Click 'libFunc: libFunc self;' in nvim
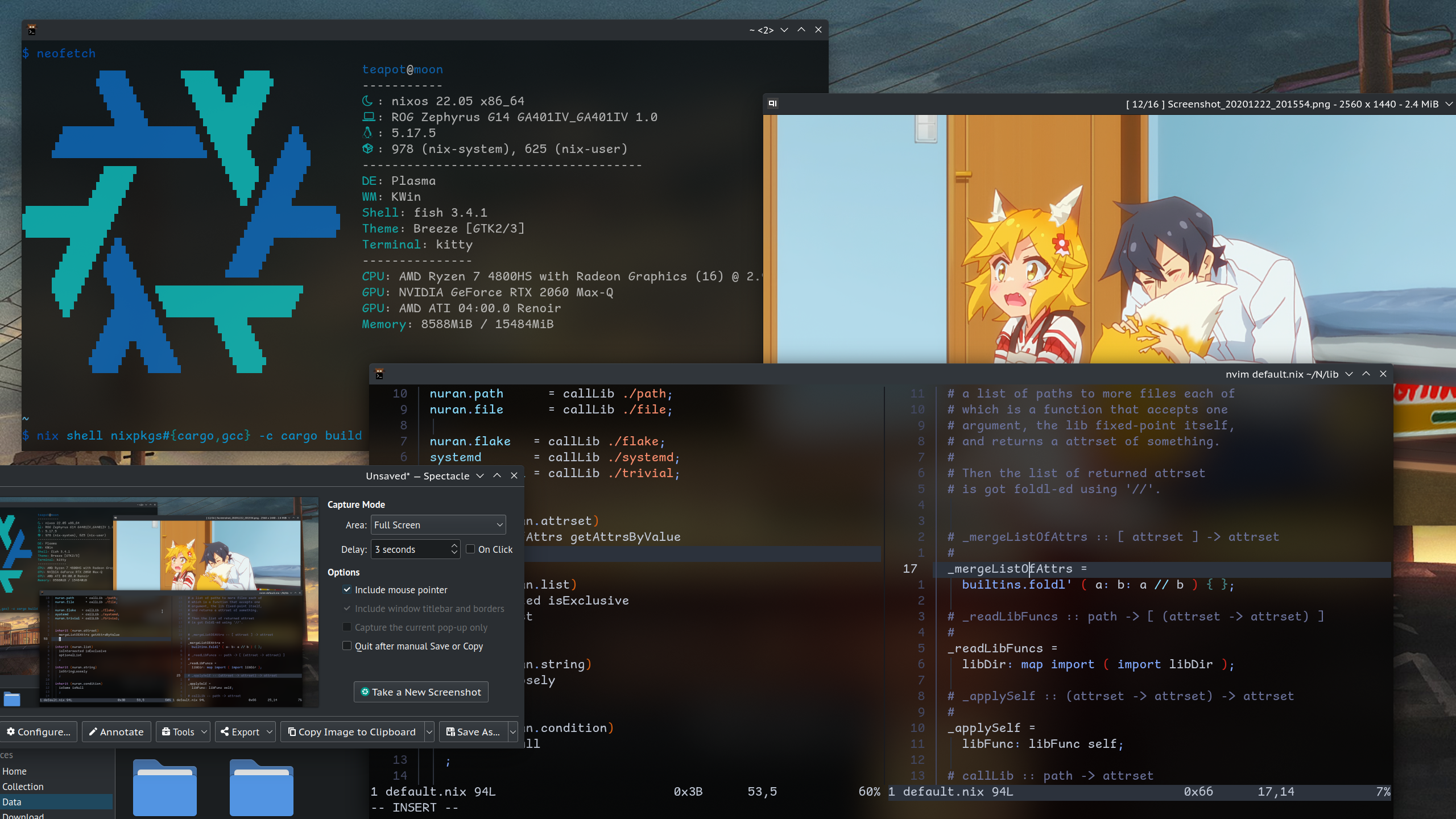1456x819 pixels. (x=1043, y=744)
